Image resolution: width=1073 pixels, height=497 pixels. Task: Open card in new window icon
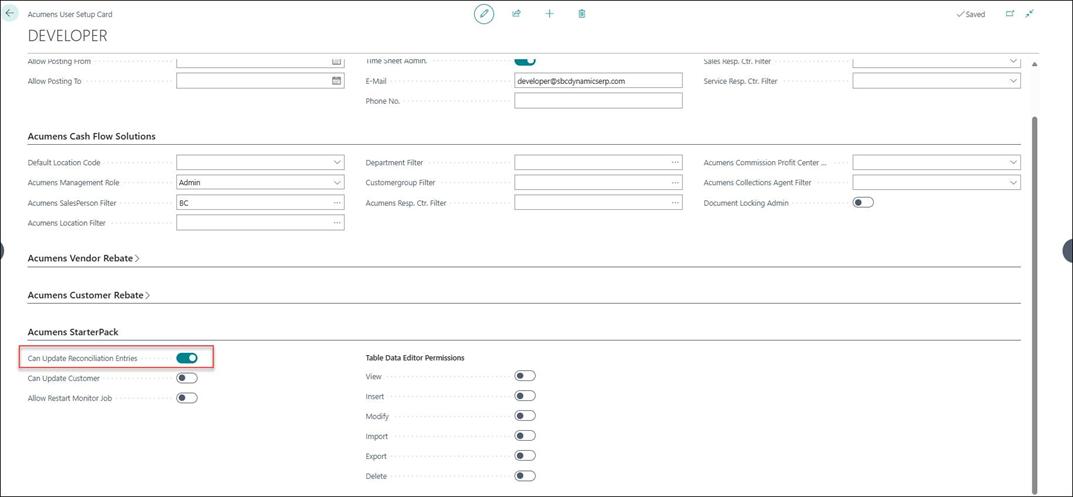[1009, 14]
